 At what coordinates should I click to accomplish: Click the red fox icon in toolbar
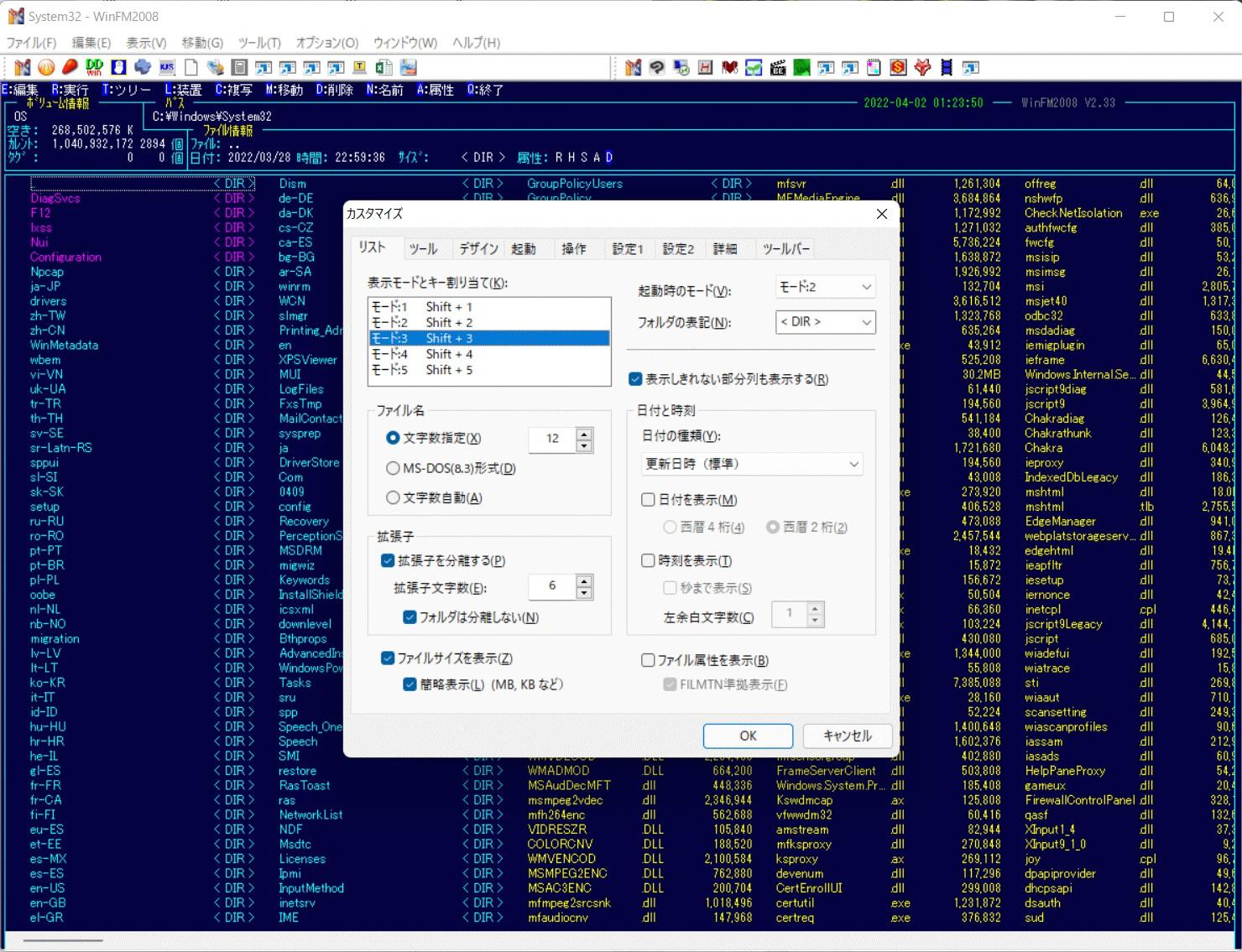click(922, 67)
